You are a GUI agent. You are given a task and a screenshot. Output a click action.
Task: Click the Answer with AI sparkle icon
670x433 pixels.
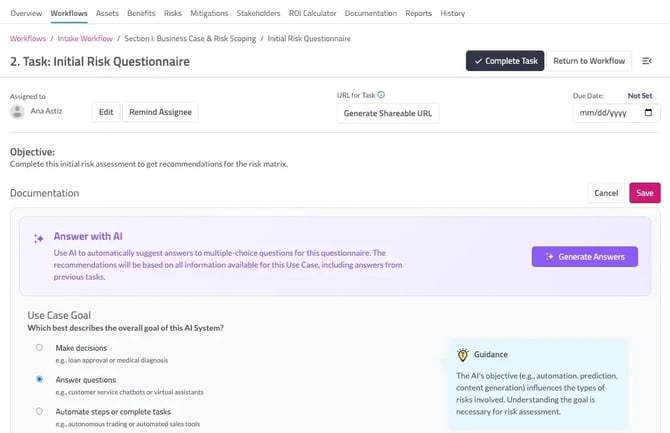(x=39, y=238)
